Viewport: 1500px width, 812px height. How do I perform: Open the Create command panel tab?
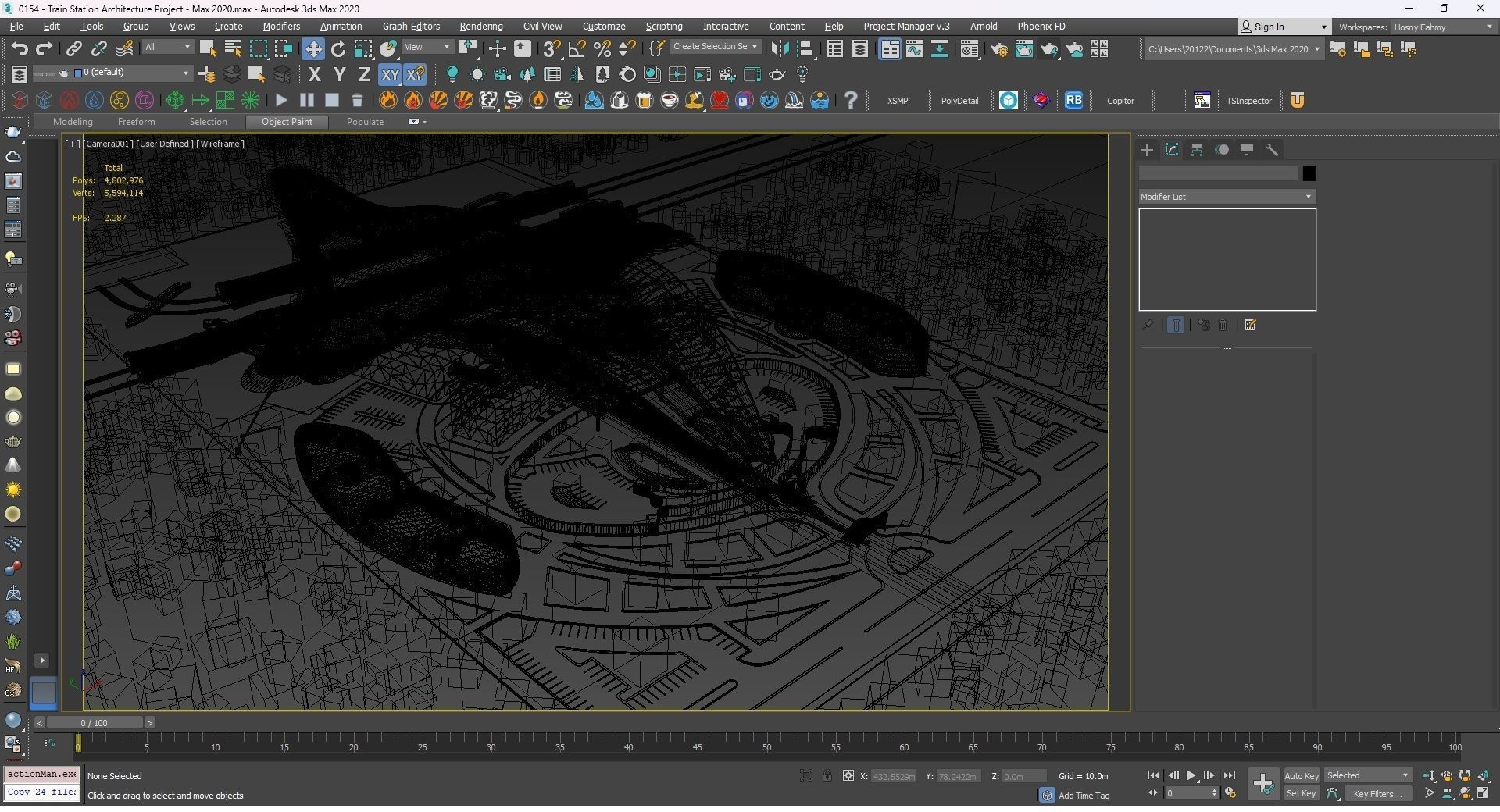tap(1147, 150)
